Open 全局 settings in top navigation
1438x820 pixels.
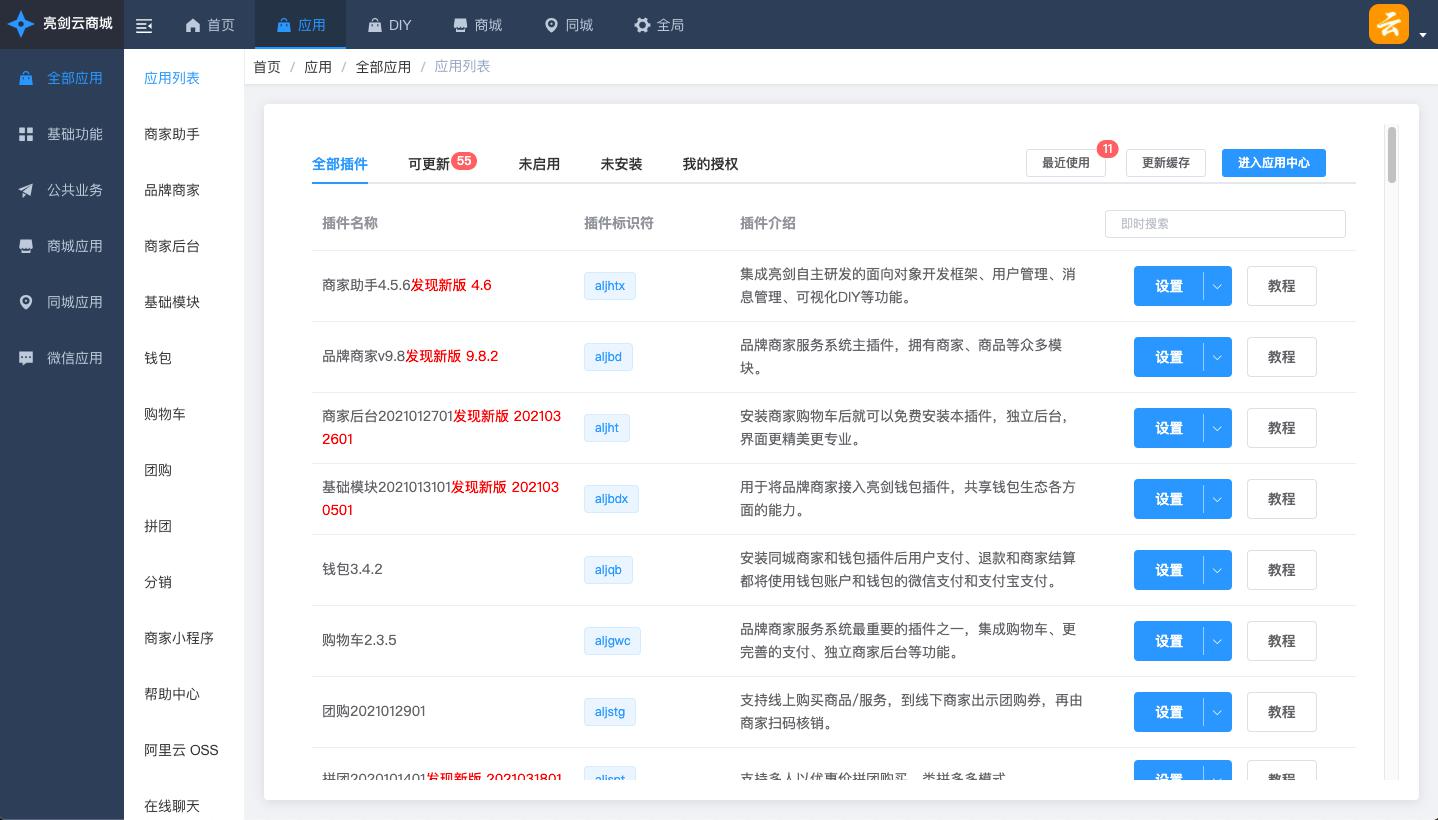coord(659,25)
